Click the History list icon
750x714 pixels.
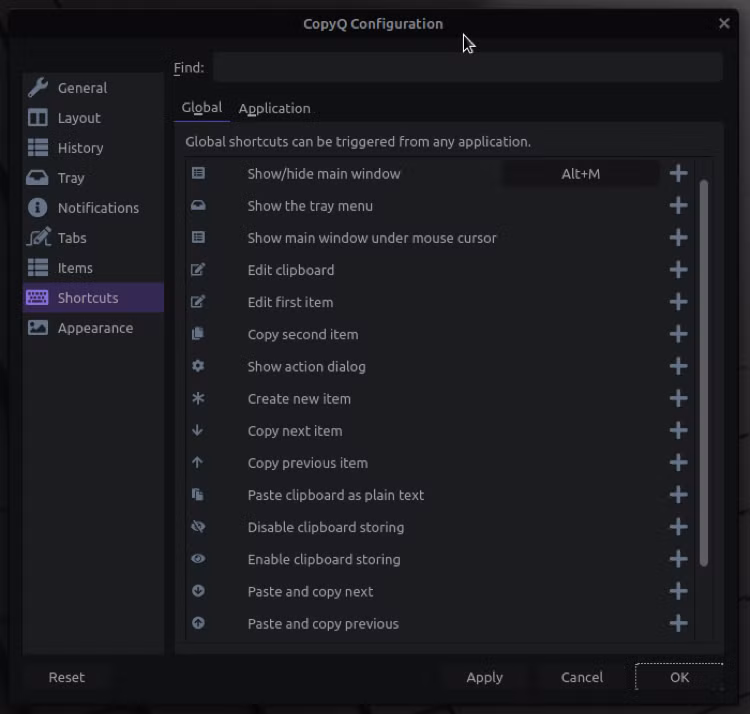[x=38, y=148]
